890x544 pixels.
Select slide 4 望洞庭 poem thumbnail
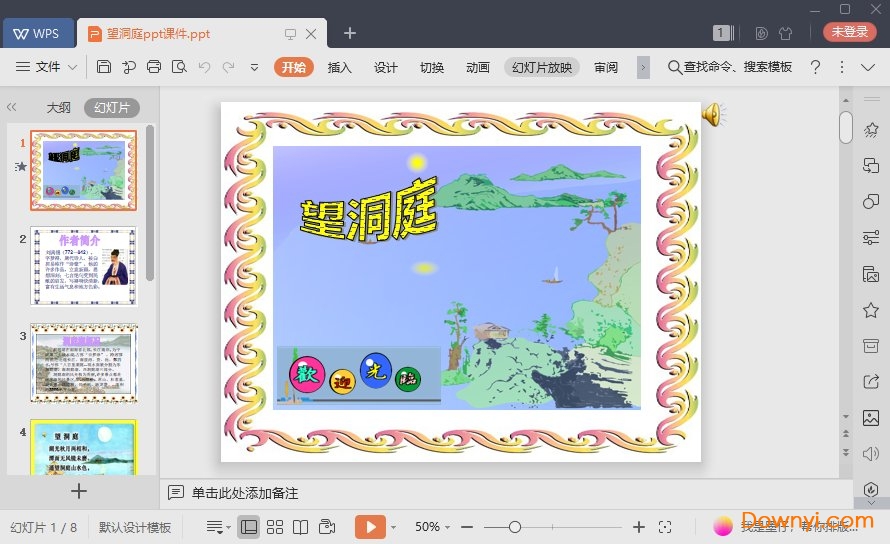pos(83,447)
